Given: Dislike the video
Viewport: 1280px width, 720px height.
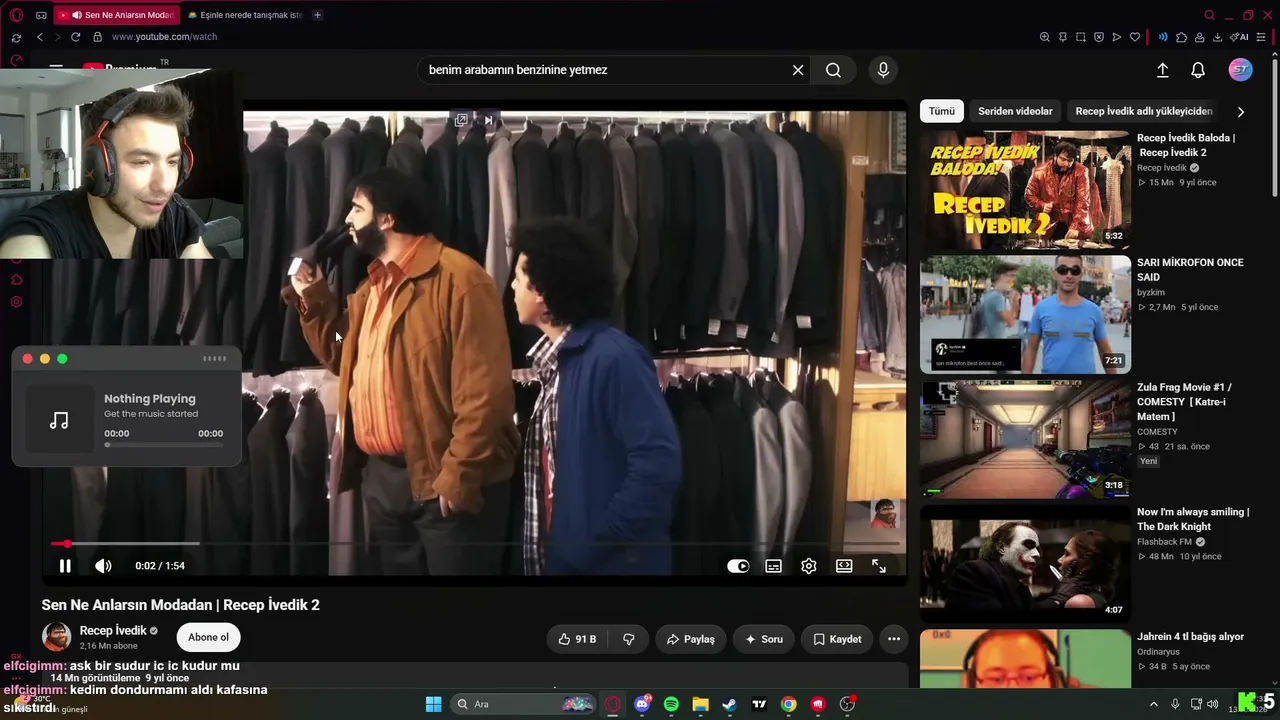Looking at the screenshot, I should coord(629,639).
